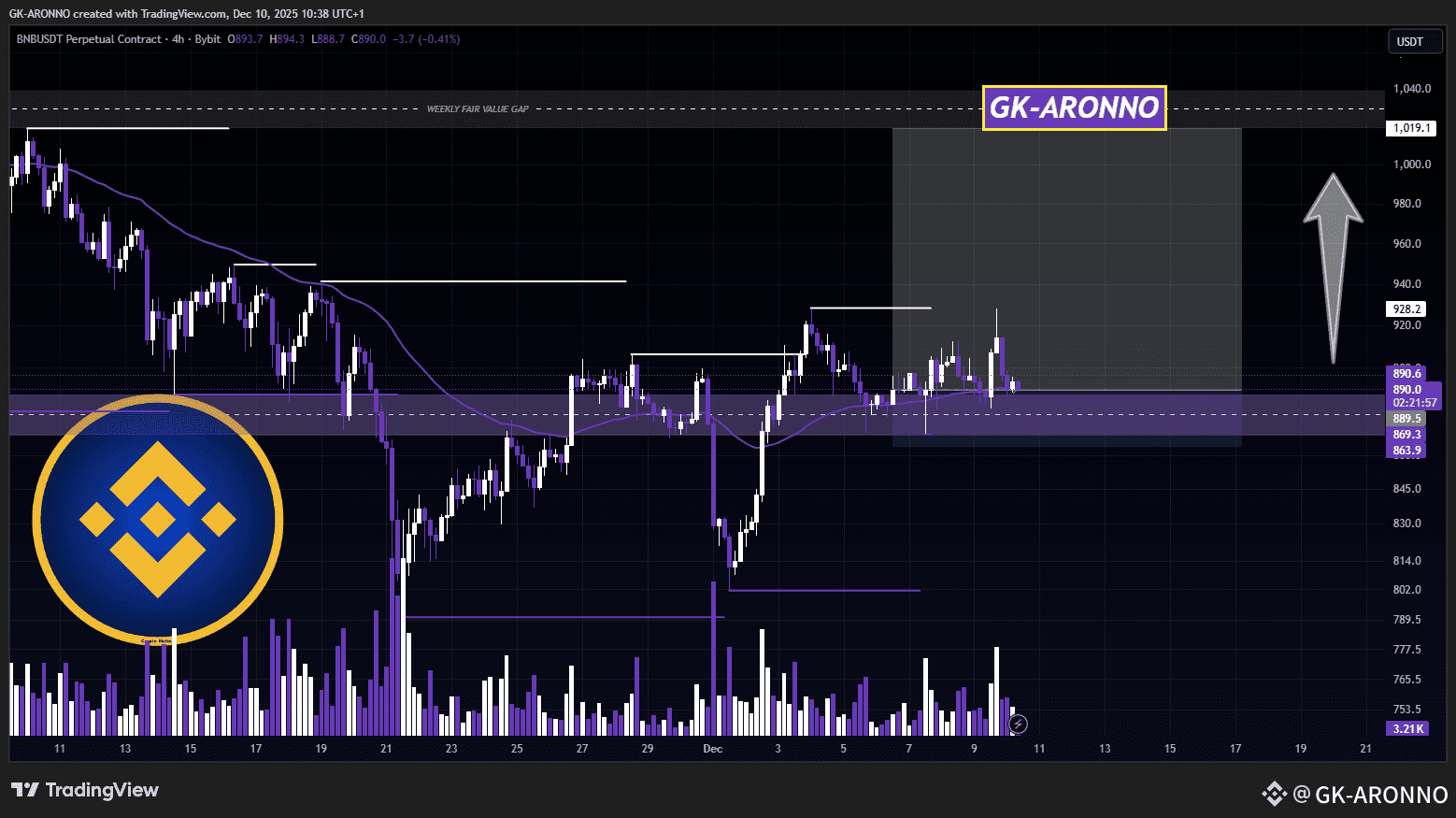This screenshot has width=1456, height=818.
Task: Click the 980.0 price axis label
Action: point(1407,204)
